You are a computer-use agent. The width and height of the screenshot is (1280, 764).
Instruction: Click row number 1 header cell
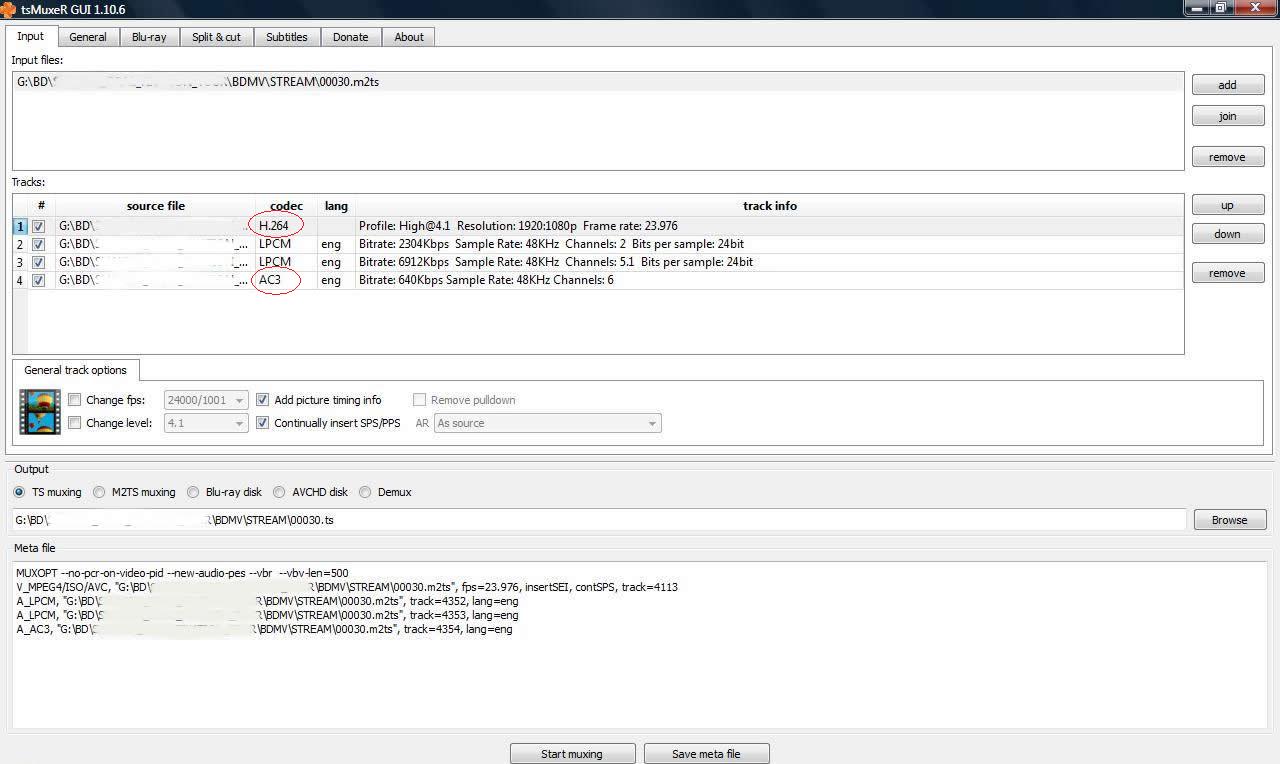pos(20,226)
